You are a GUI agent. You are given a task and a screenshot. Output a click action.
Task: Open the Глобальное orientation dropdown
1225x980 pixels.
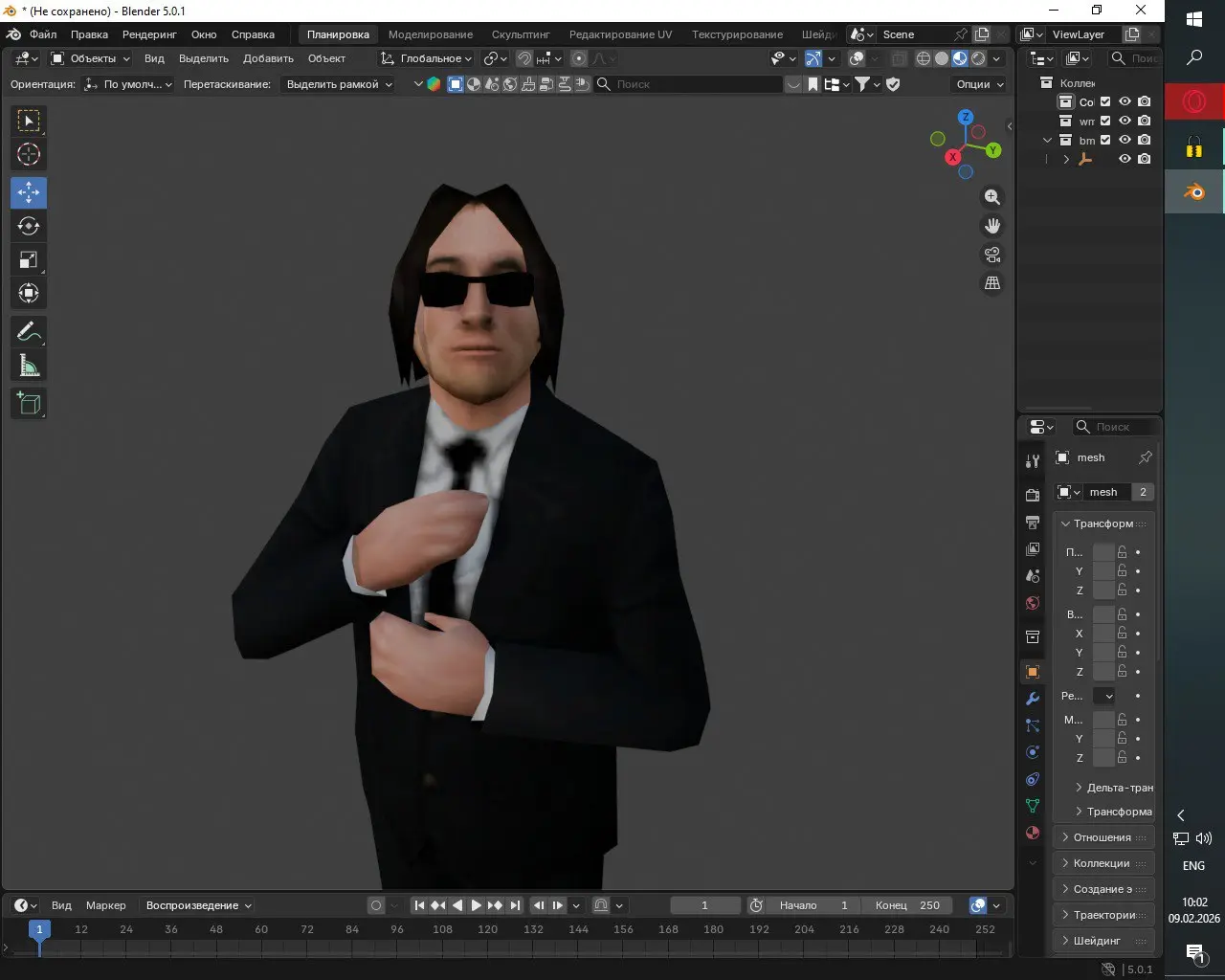point(427,58)
